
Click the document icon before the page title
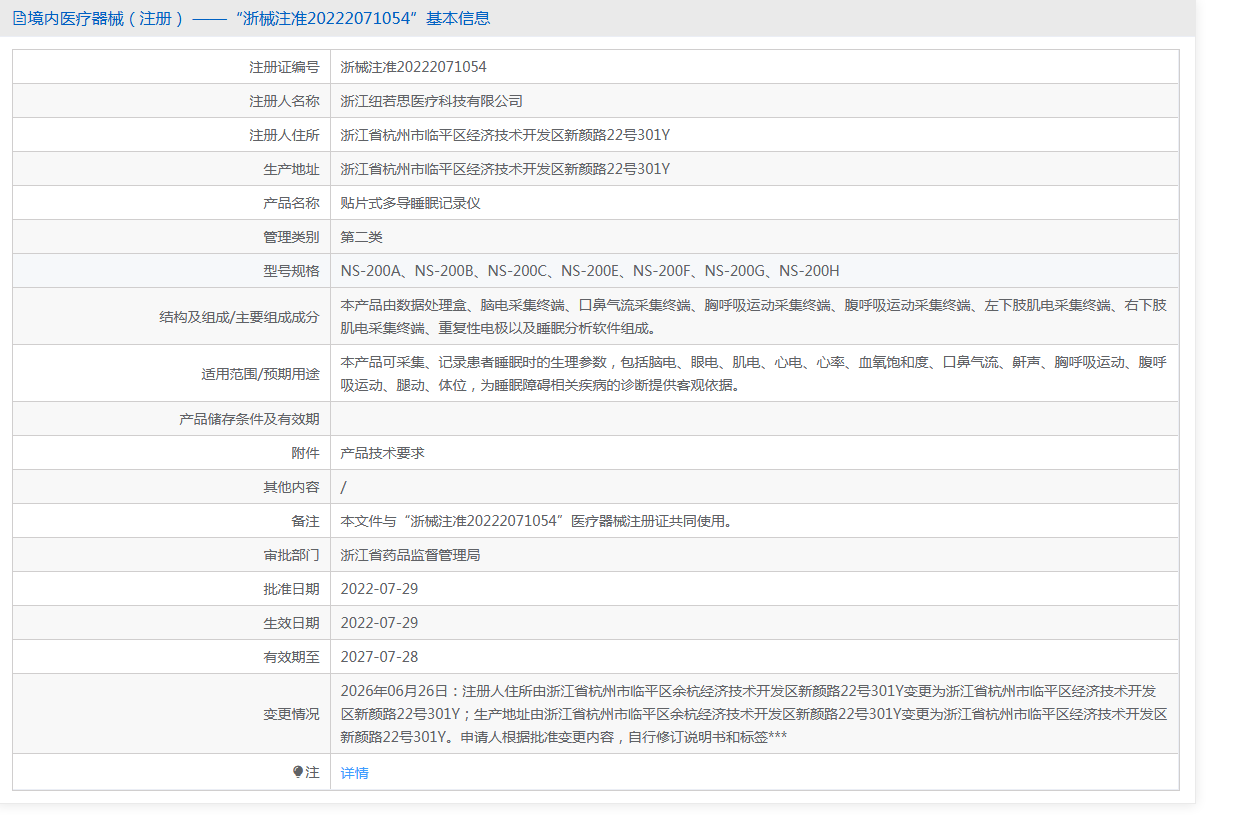pyautogui.click(x=18, y=18)
